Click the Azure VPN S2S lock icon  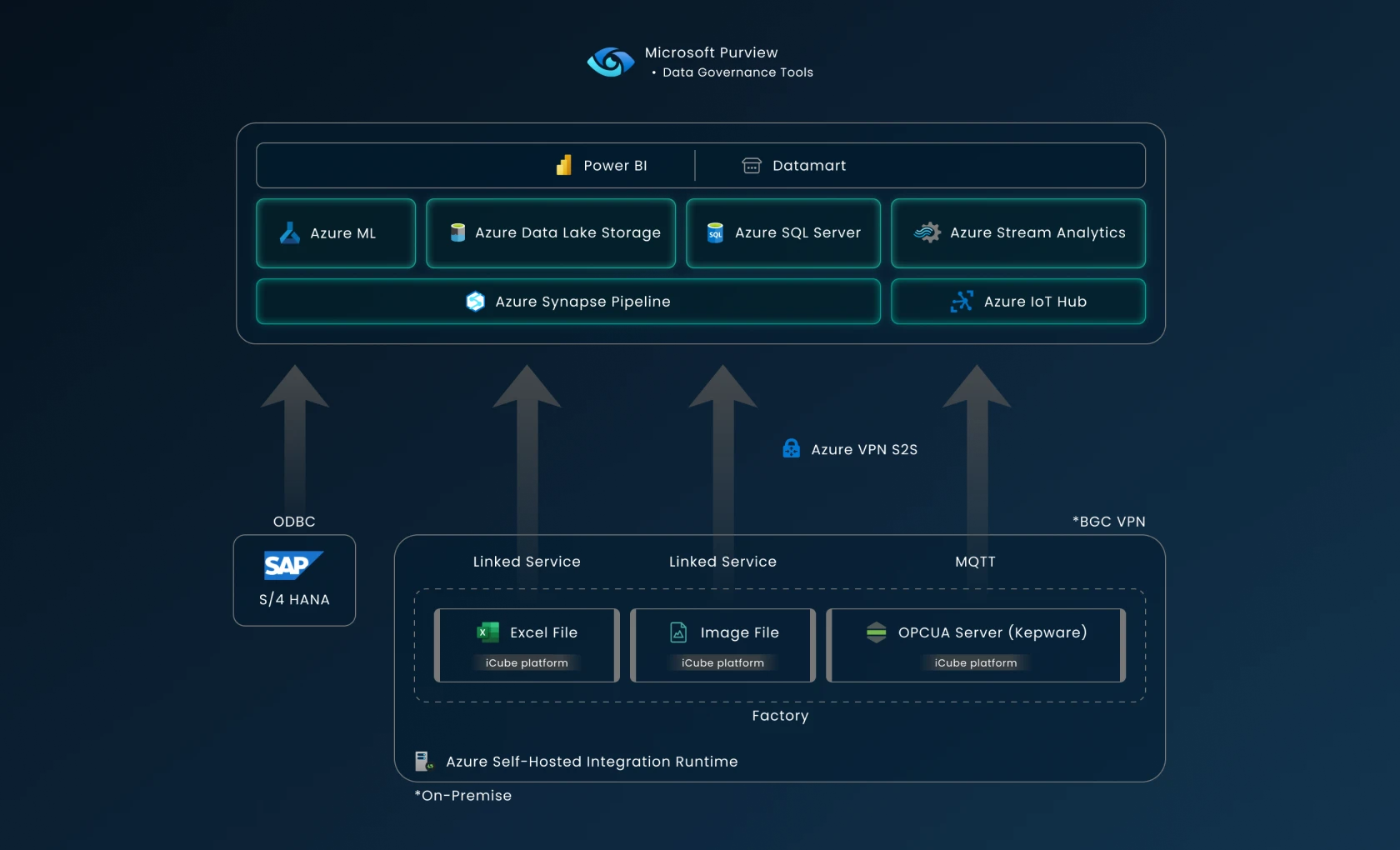791,449
